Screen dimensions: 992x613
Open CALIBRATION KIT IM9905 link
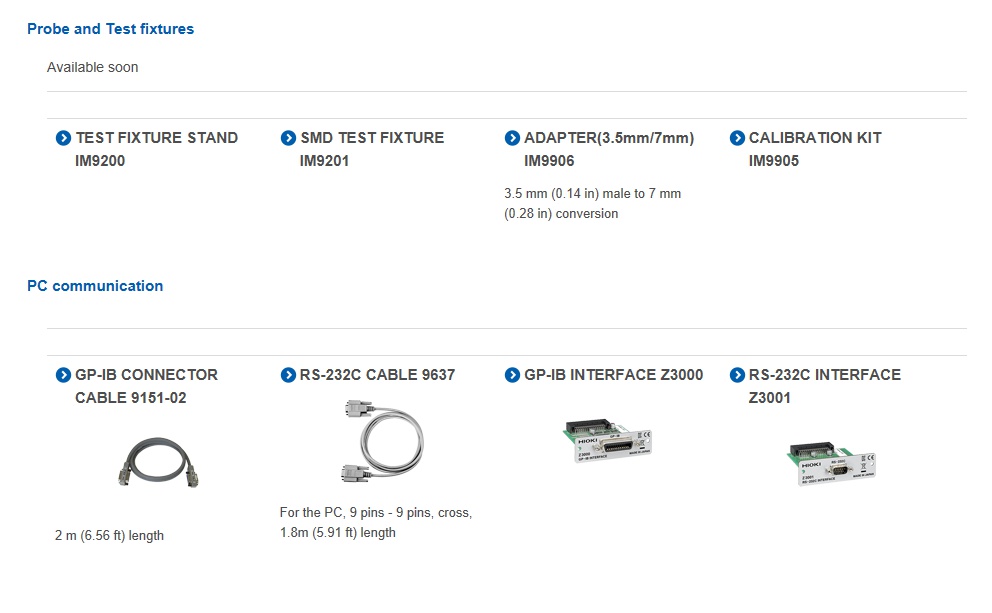pyautogui.click(x=815, y=149)
